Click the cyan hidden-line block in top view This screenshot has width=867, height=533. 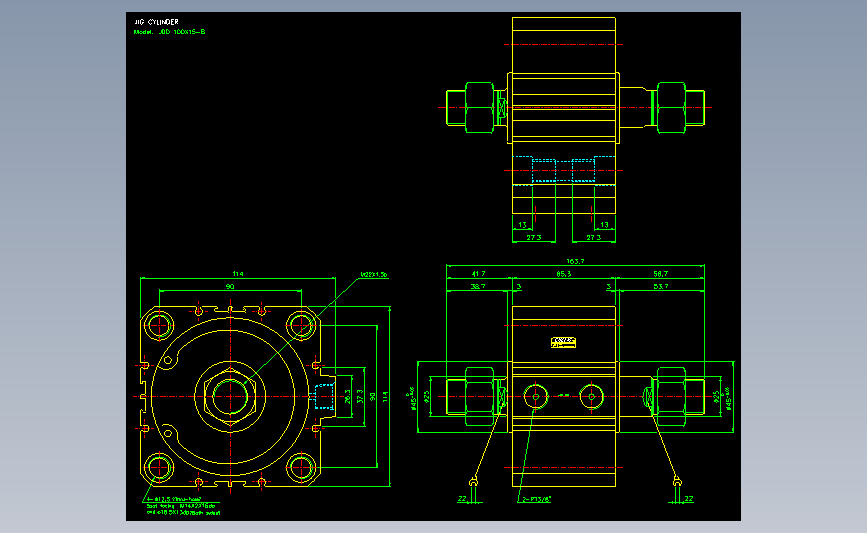point(563,170)
